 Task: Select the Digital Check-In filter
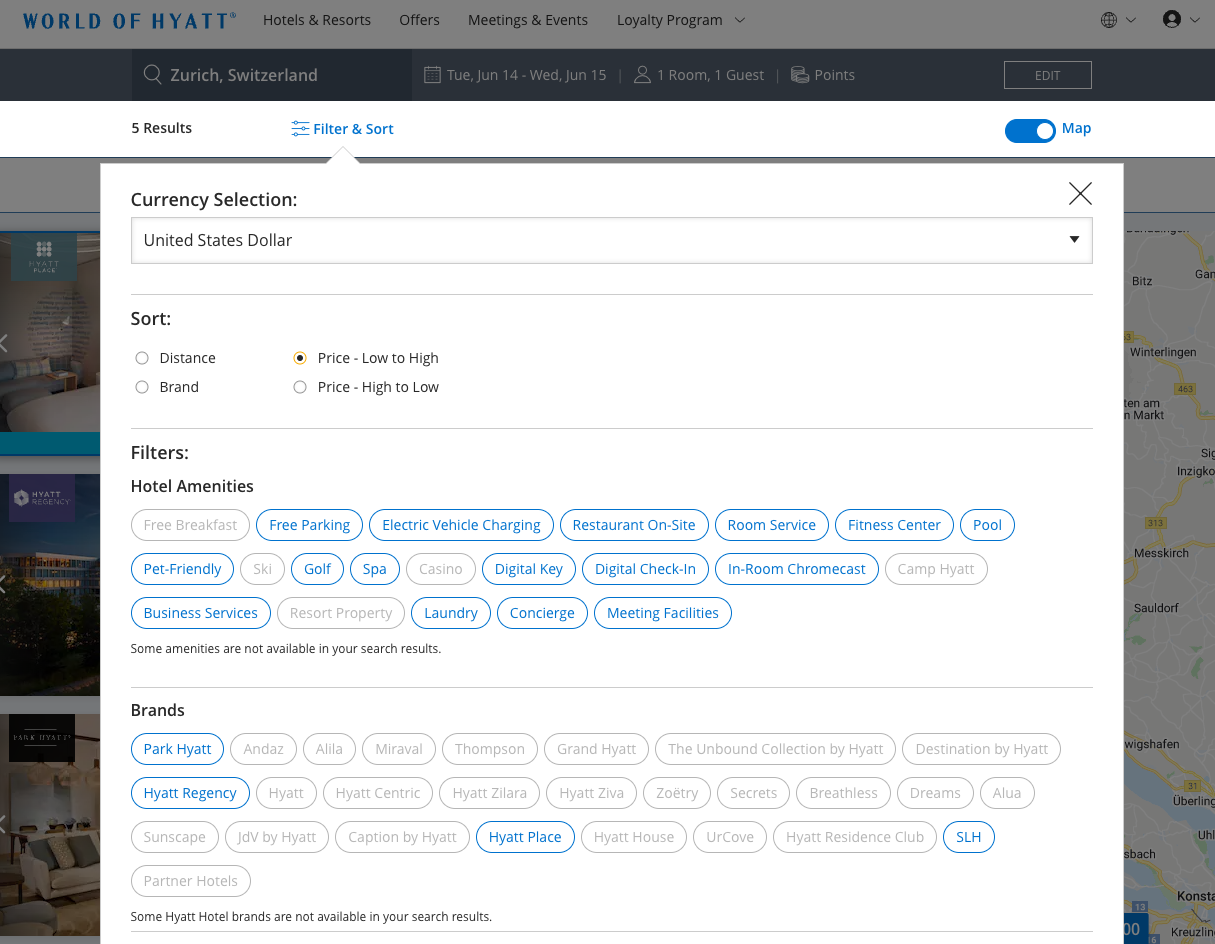tap(645, 569)
